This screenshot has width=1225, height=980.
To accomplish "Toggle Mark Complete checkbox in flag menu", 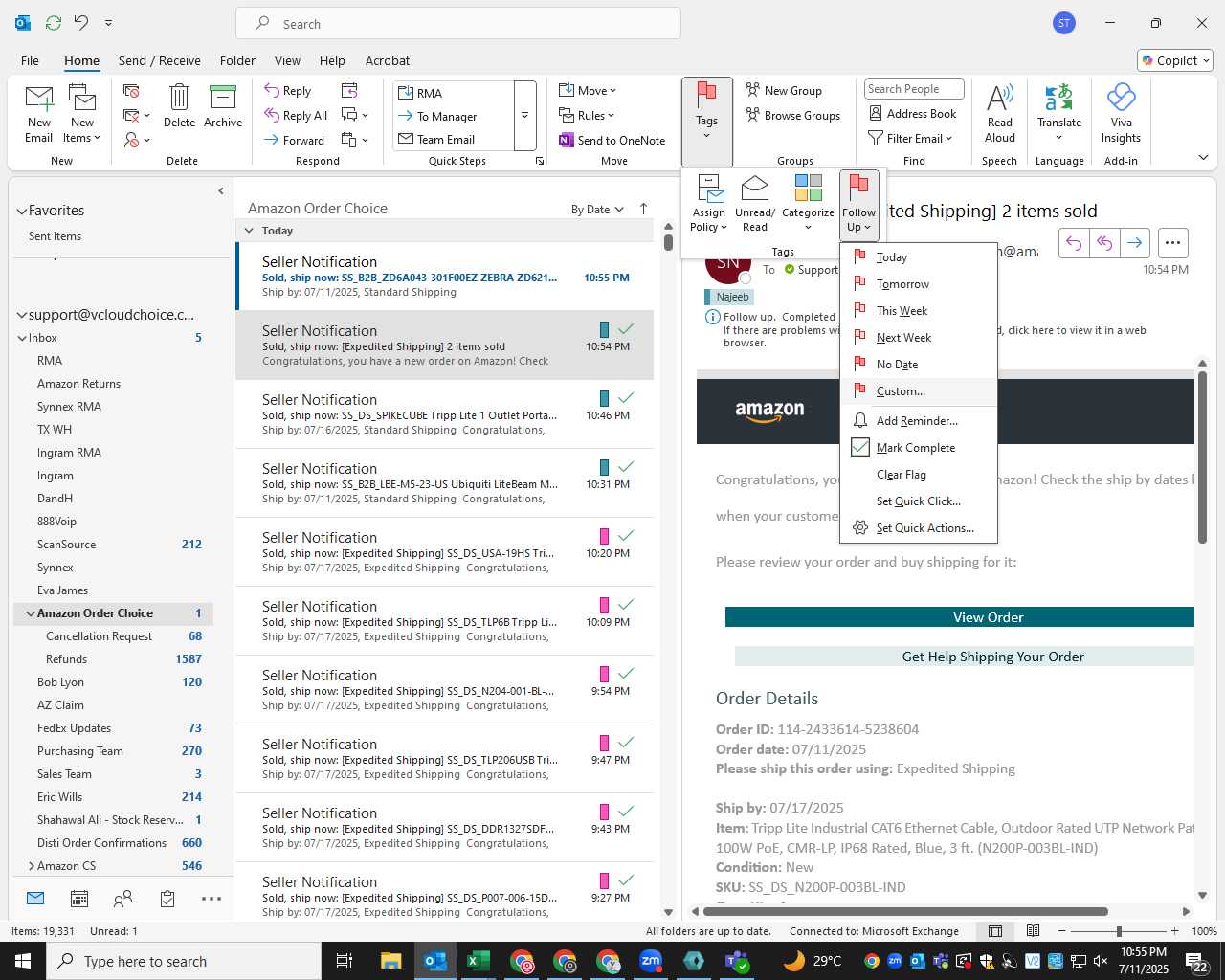I will pyautogui.click(x=859, y=448).
